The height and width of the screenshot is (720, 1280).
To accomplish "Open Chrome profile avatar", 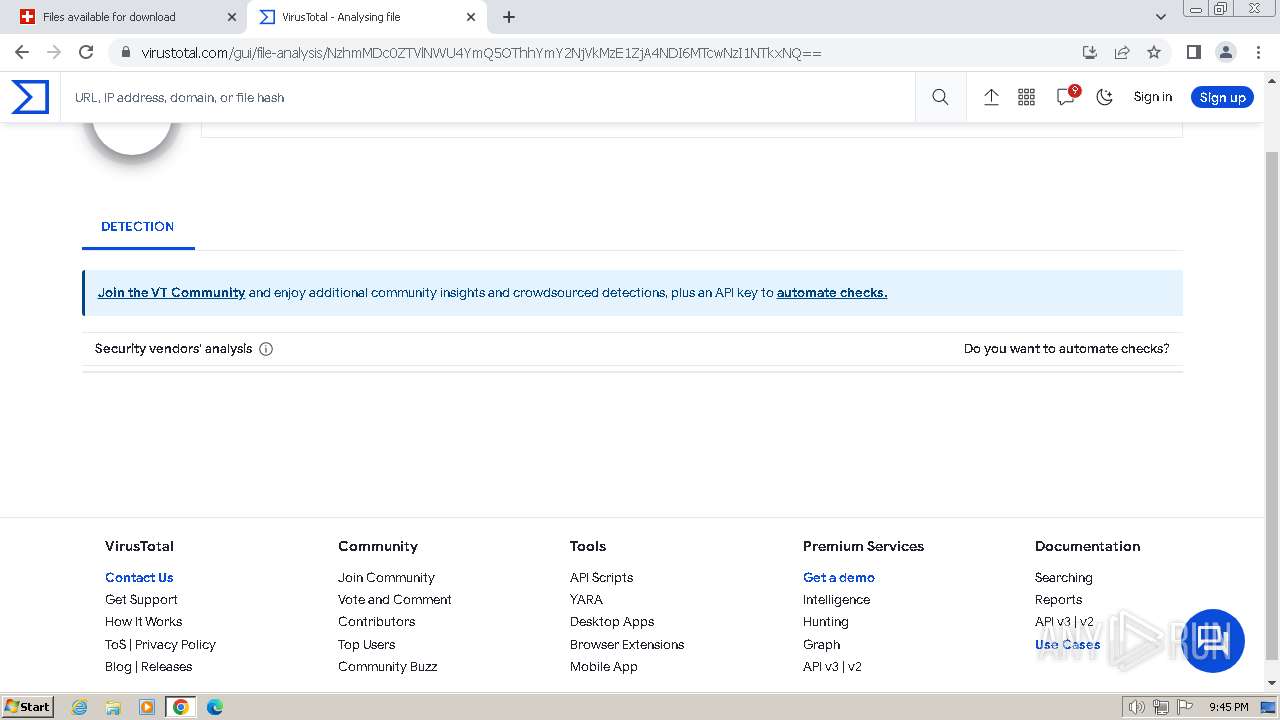I will click(x=1225, y=52).
